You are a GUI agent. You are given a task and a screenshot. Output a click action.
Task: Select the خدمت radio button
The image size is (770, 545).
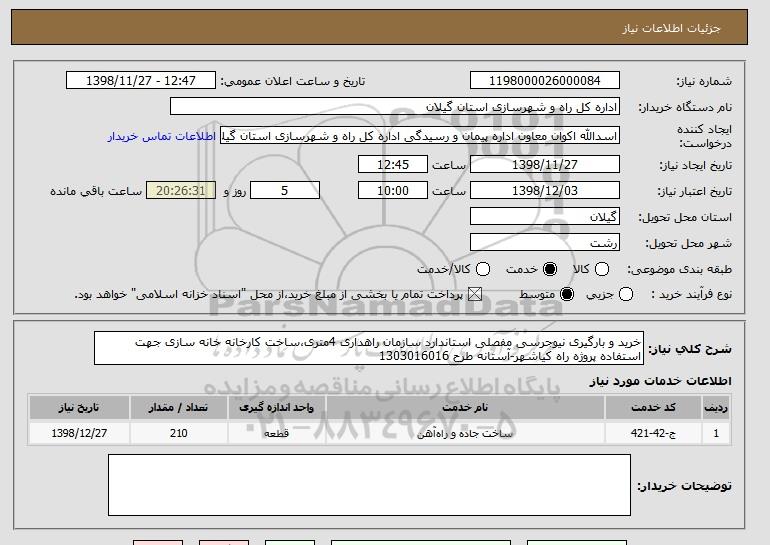[550, 269]
